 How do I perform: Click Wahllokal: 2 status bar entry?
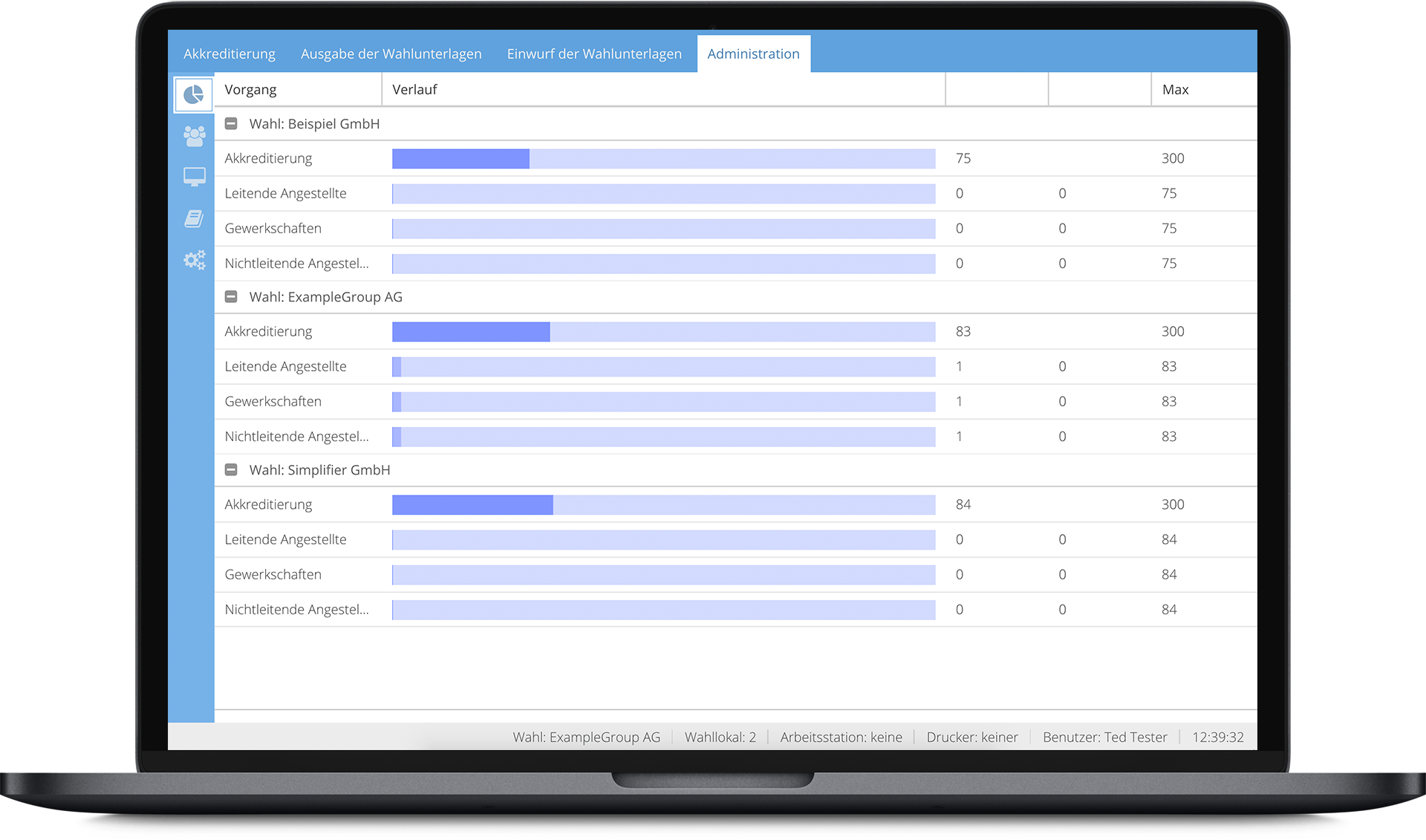pyautogui.click(x=720, y=738)
